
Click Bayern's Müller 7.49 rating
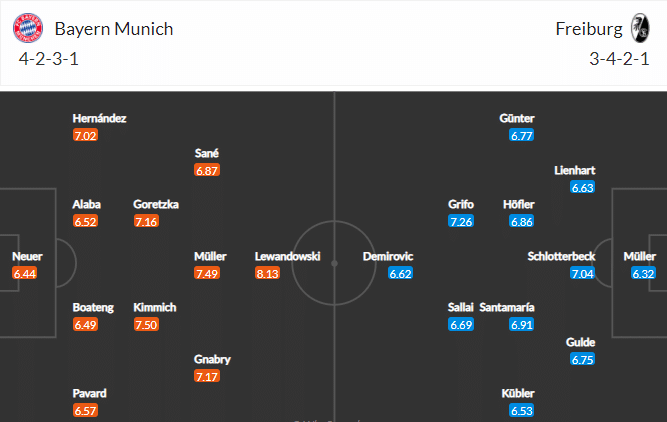point(207,273)
